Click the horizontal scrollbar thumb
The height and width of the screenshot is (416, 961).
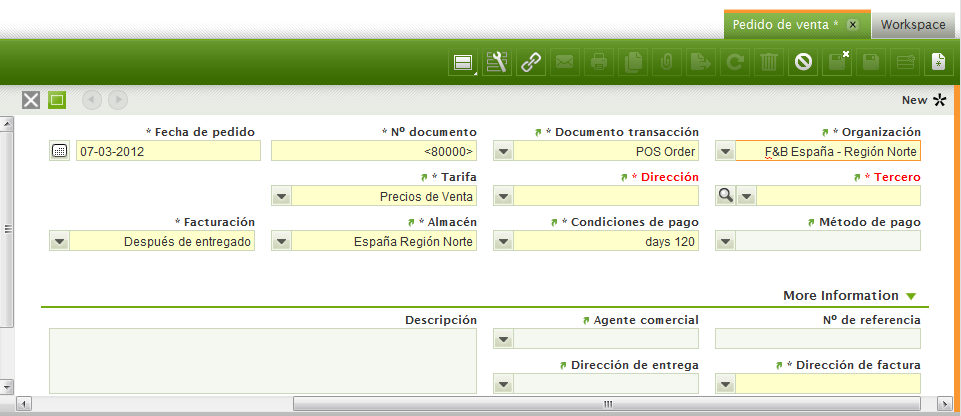coord(607,404)
